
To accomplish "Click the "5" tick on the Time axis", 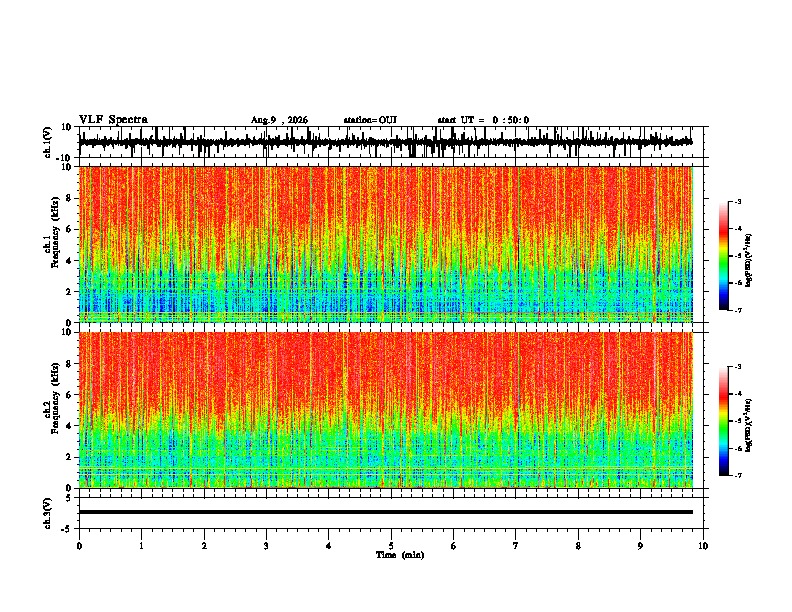I will click(x=391, y=546).
